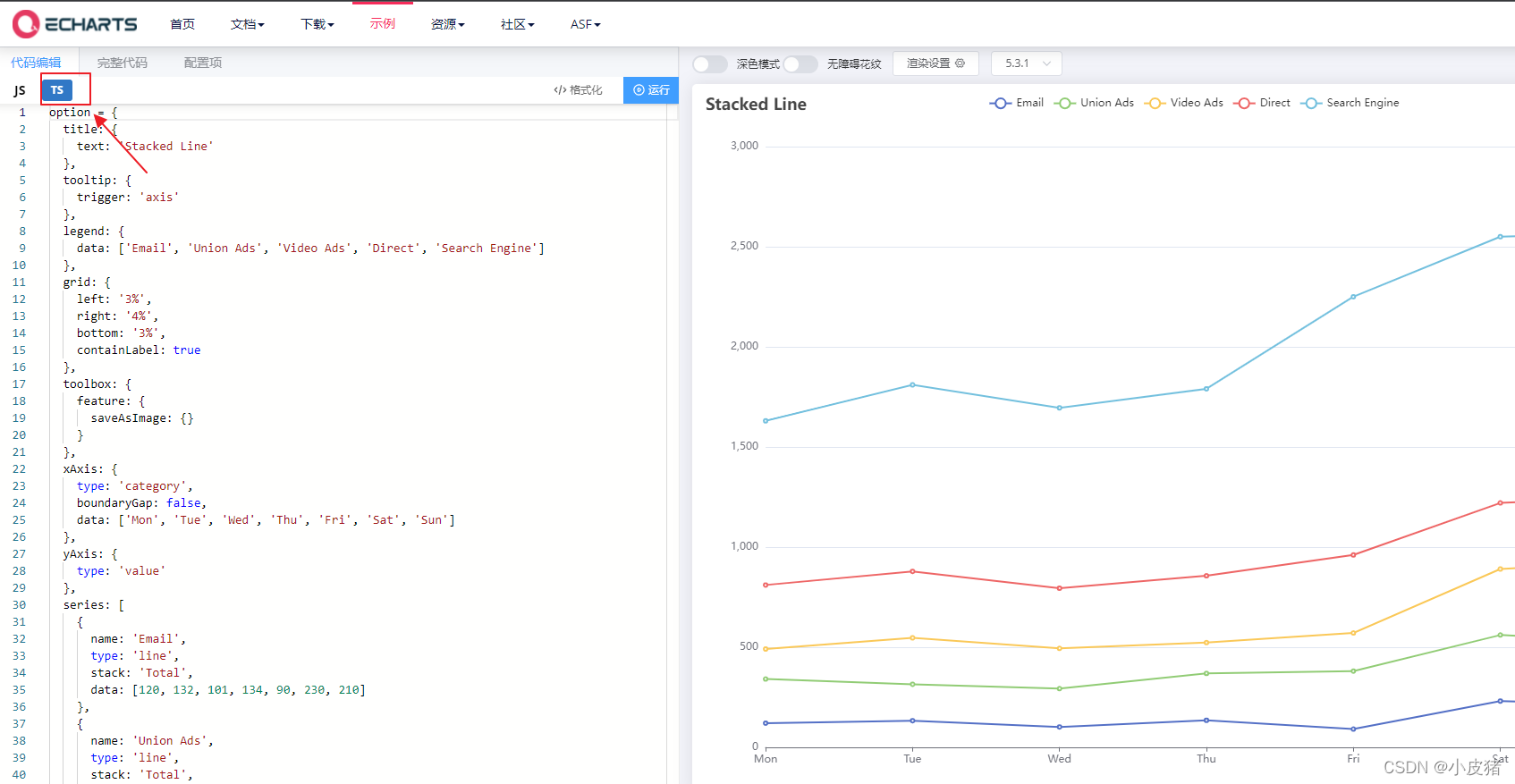Click the Email data array in code
The image size is (1515, 784).
(x=249, y=690)
